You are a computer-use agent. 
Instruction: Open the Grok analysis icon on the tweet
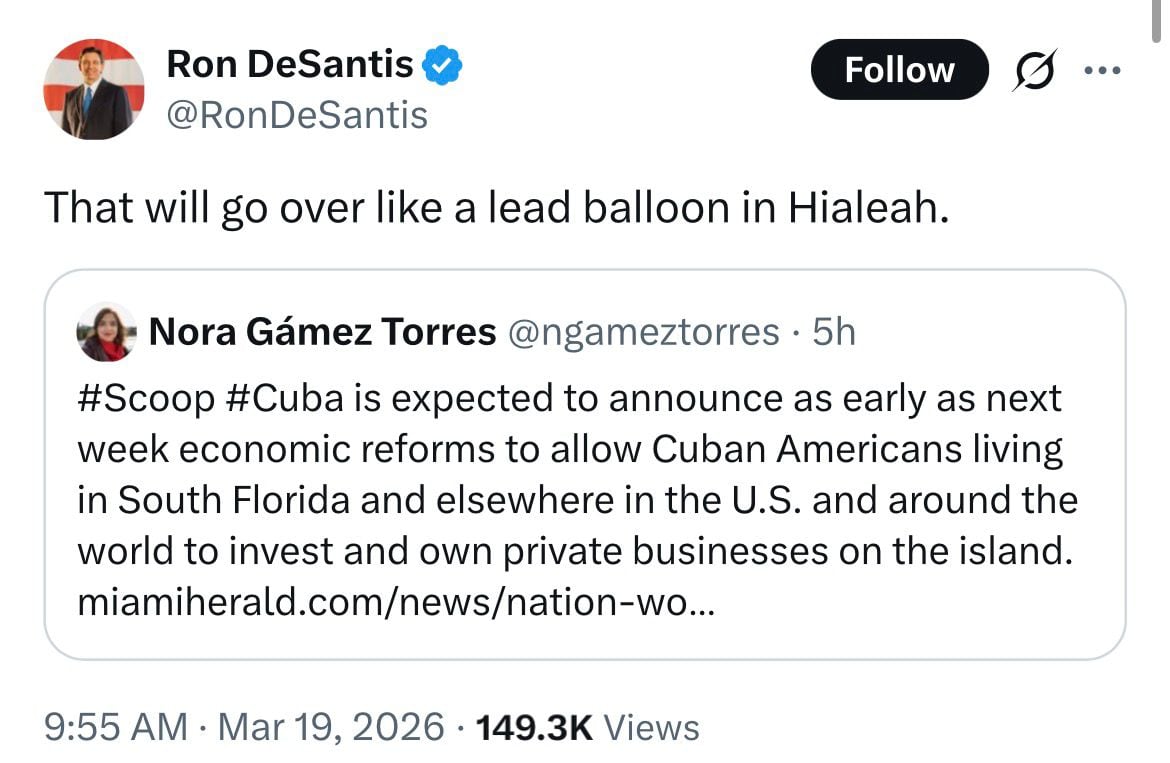1035,70
